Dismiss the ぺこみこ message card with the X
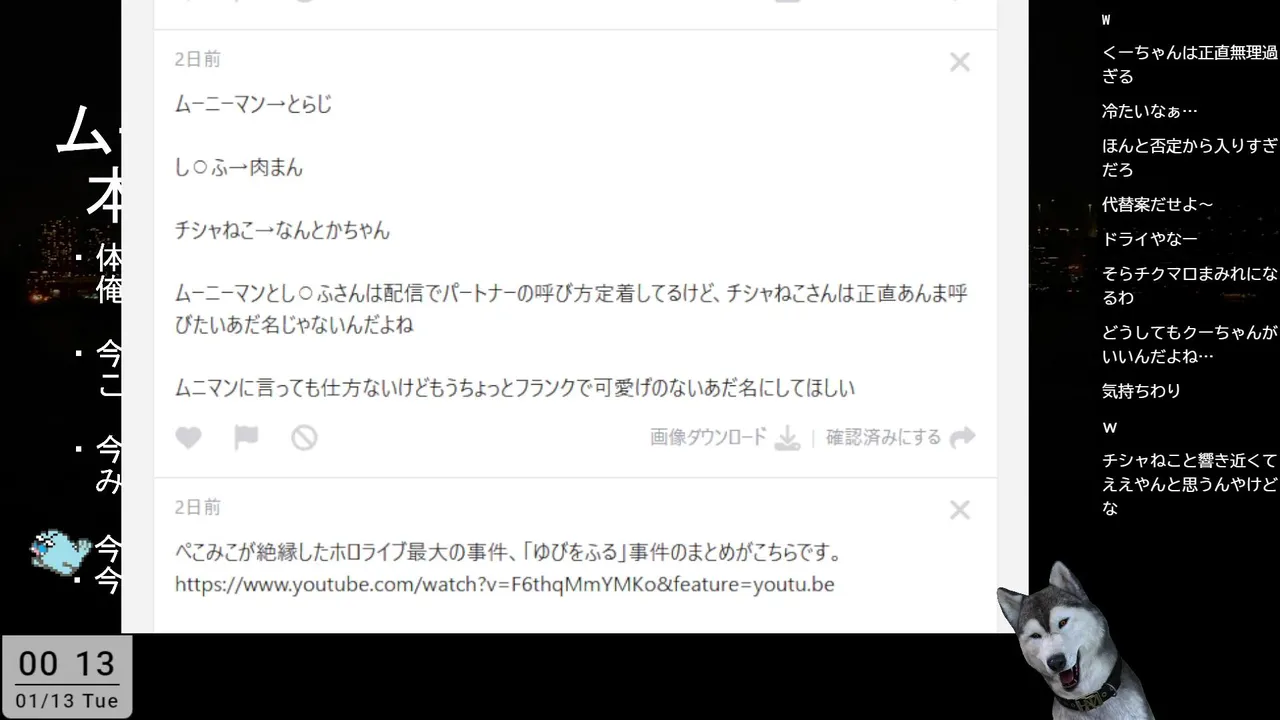The image size is (1280, 720). [x=960, y=510]
